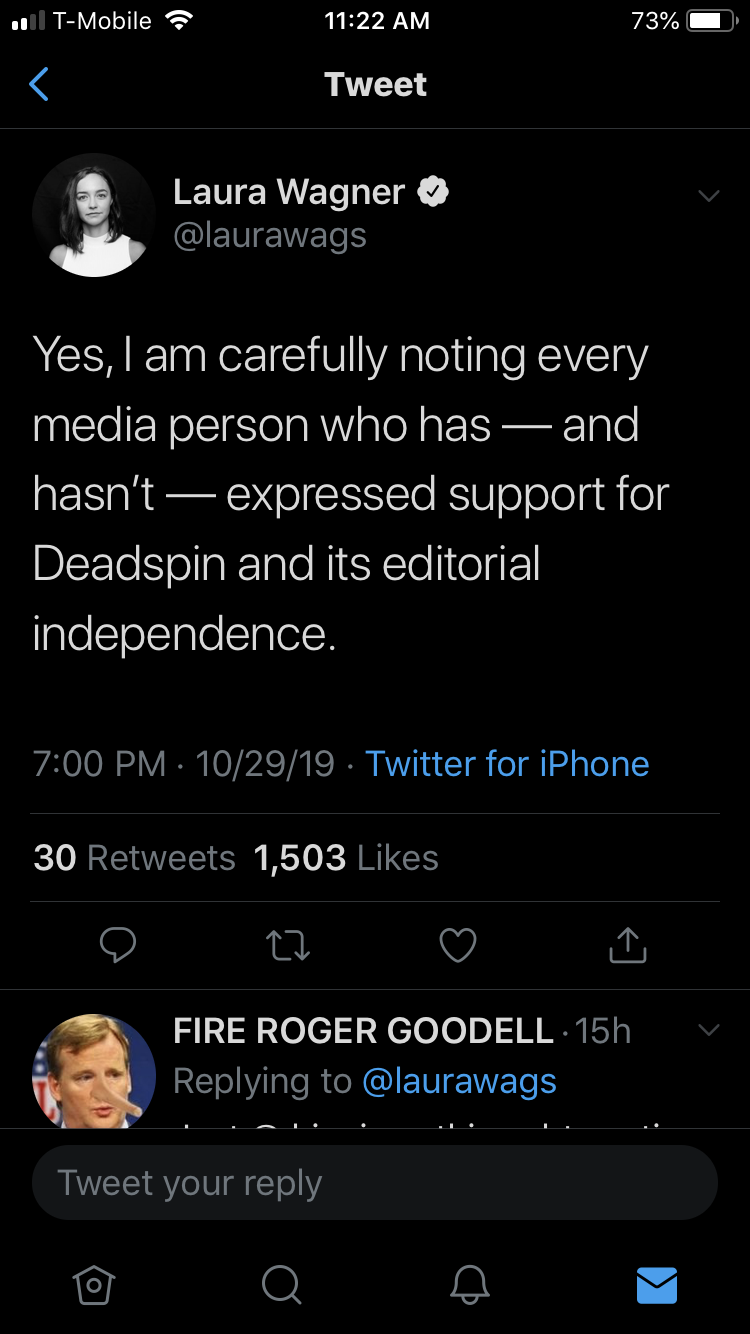Open FIRE ROGER GOODELL's avatar
This screenshot has width=750, height=1334.
click(x=94, y=1072)
